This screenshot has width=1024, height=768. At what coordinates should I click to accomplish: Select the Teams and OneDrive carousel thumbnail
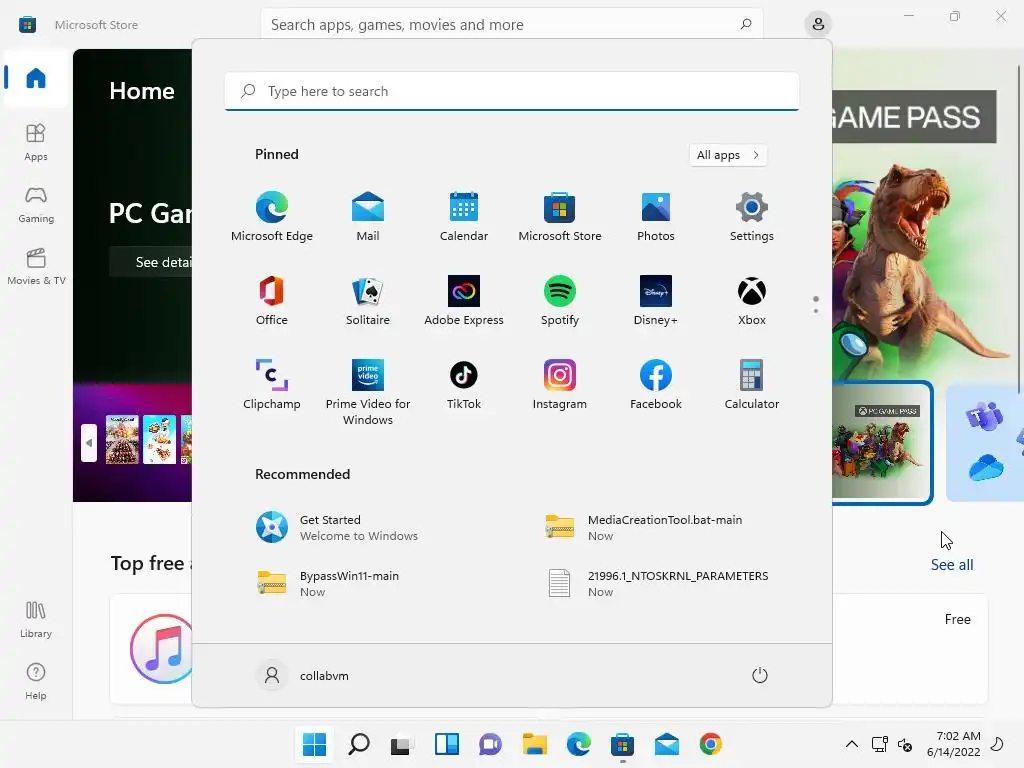pyautogui.click(x=985, y=443)
